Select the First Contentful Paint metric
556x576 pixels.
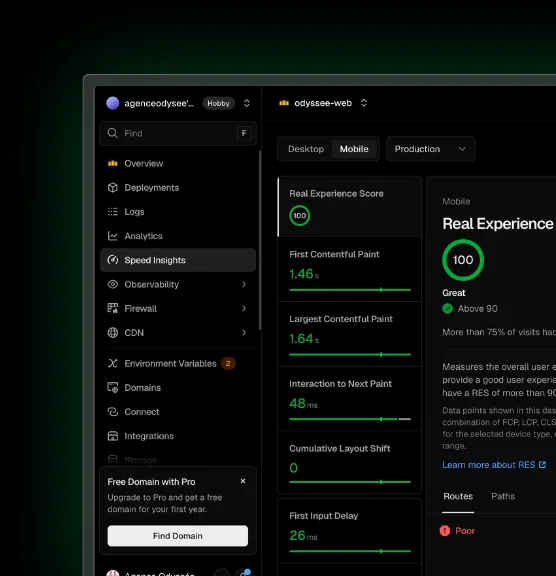[350, 269]
